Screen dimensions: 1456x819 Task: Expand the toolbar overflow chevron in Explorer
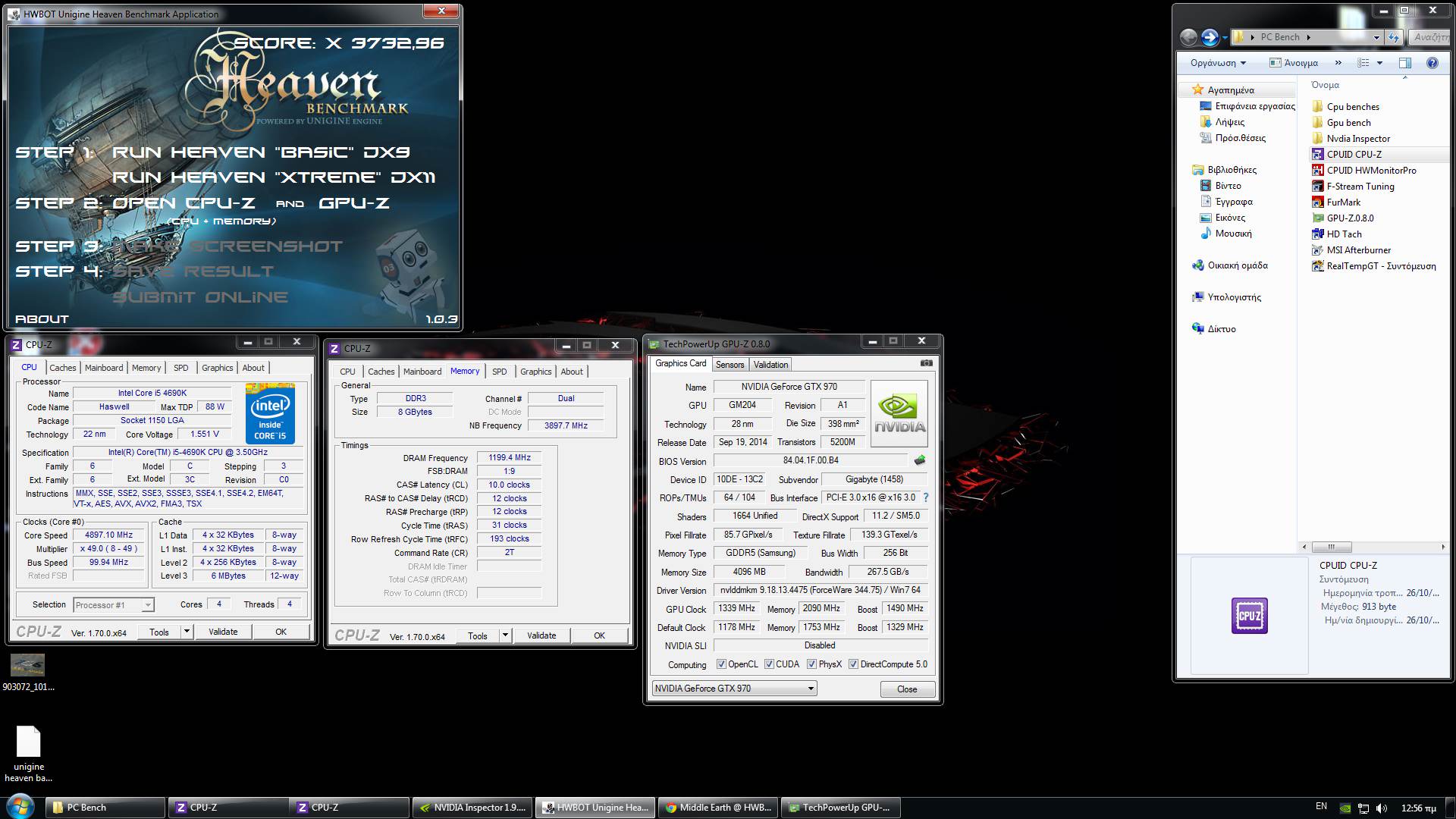click(x=1338, y=63)
